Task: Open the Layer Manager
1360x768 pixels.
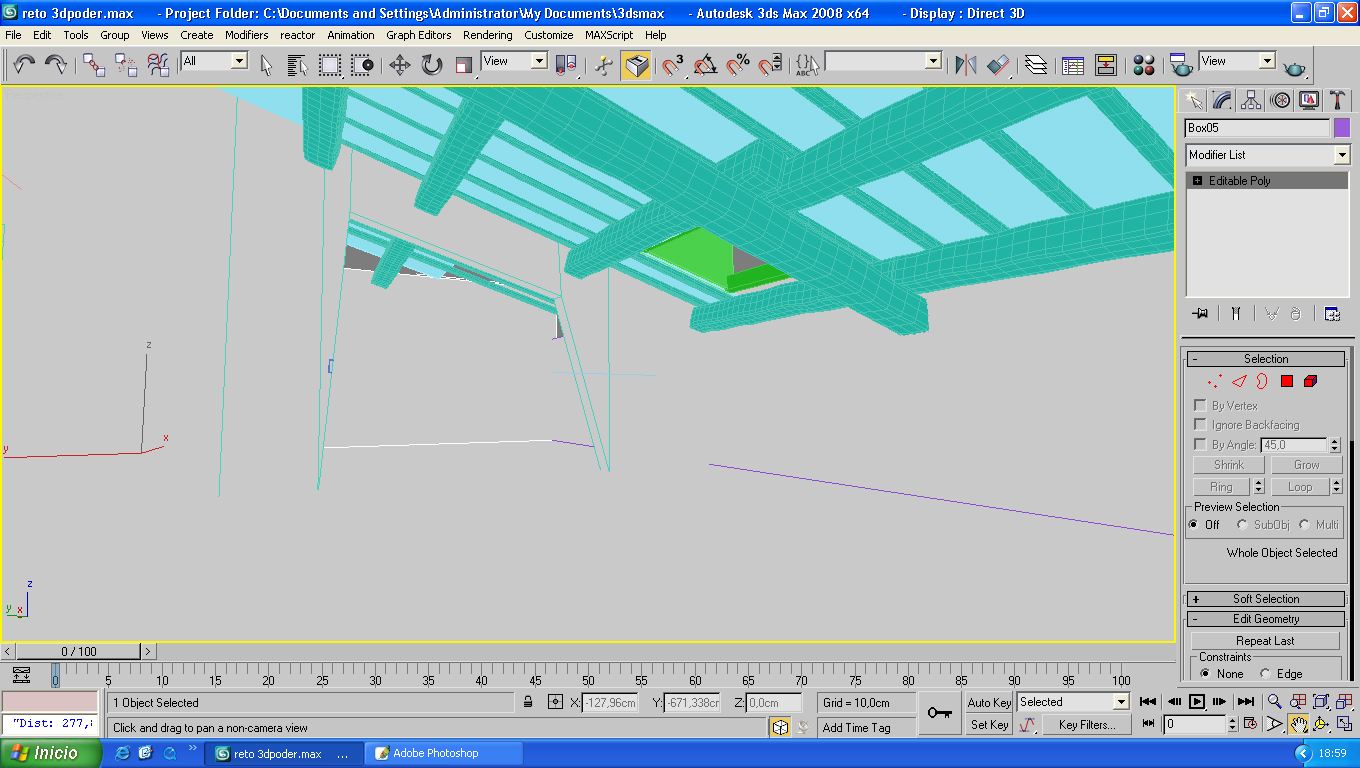Action: click(1036, 65)
